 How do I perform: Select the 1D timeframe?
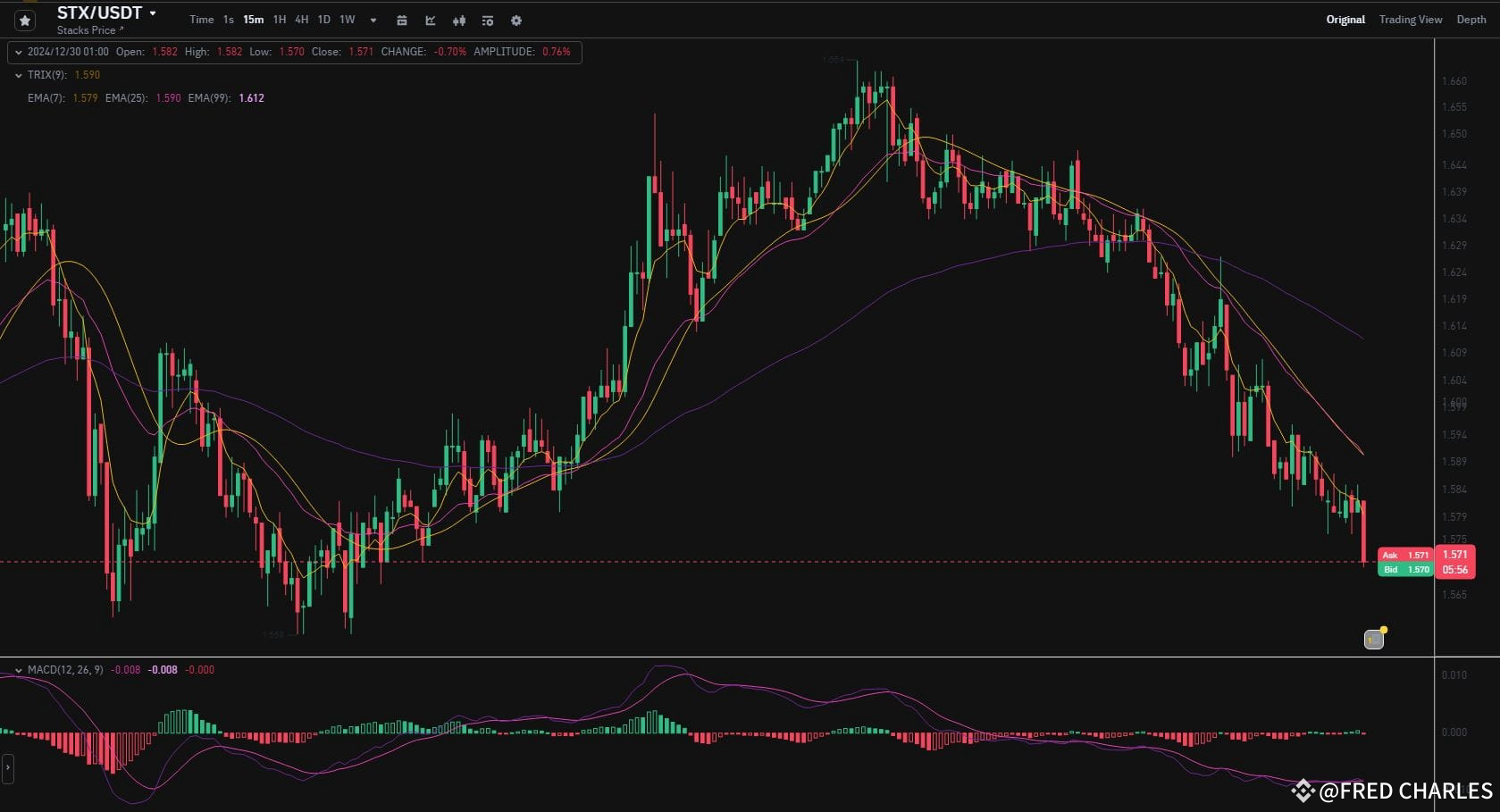[x=323, y=20]
